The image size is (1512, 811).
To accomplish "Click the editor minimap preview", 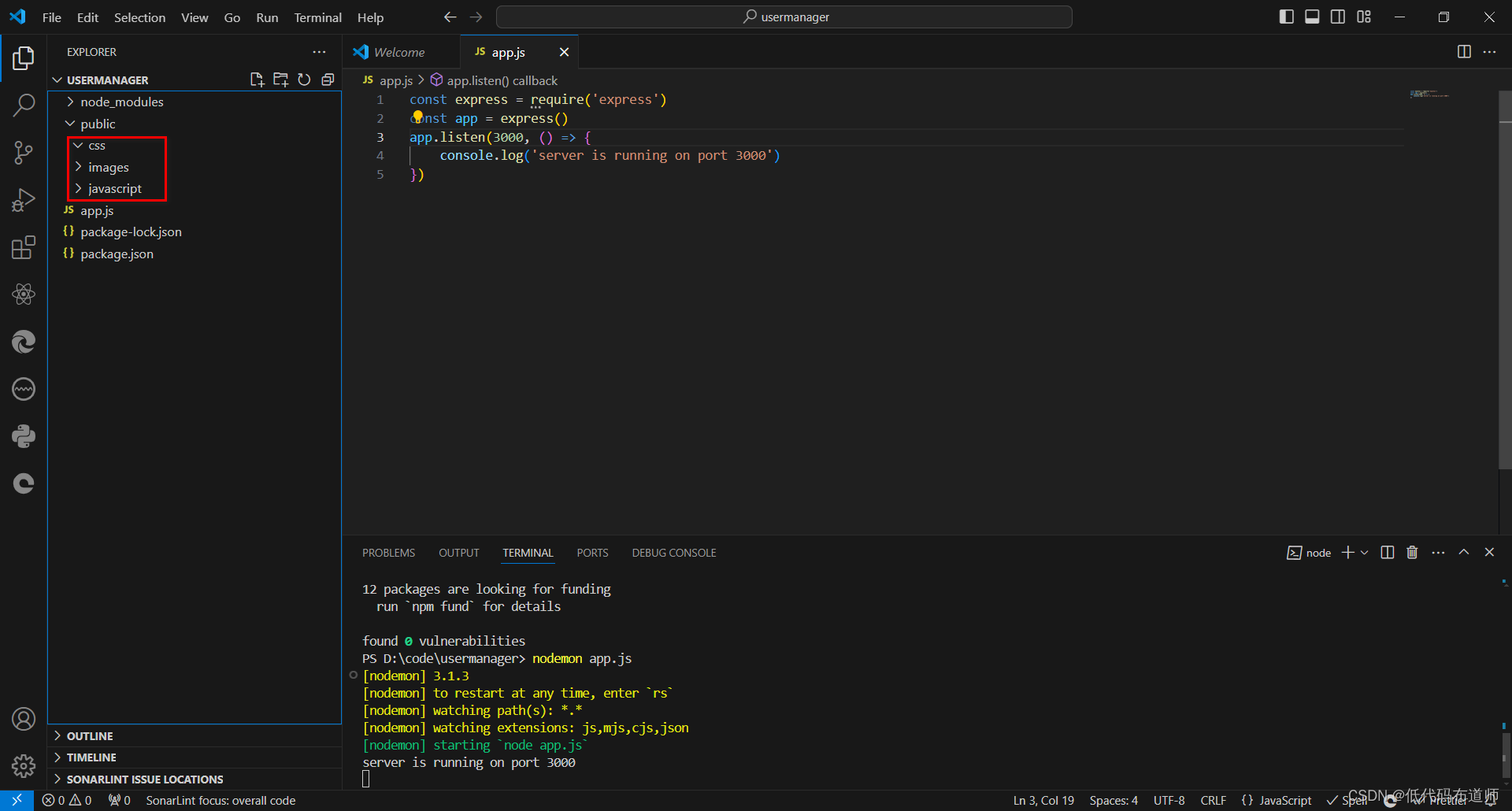I will coord(1429,94).
